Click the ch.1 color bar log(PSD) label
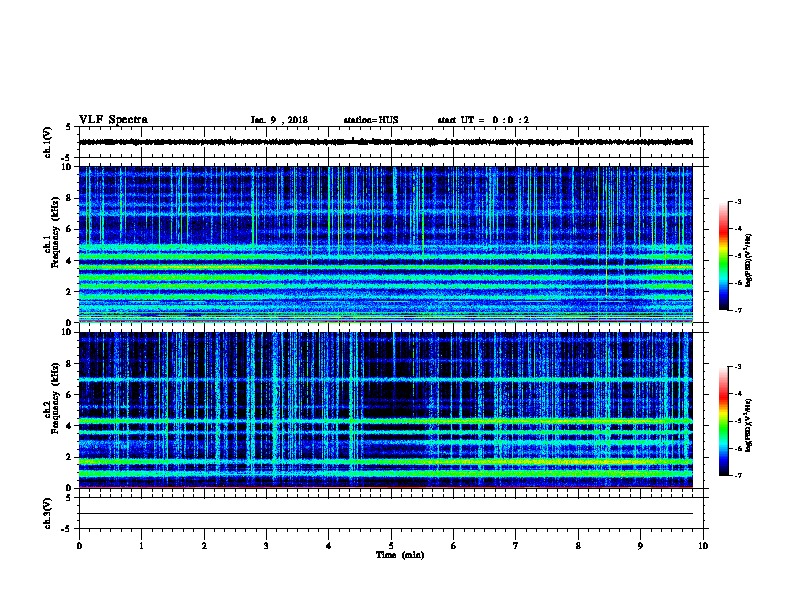Viewport: 792px width, 612px height. point(748,260)
